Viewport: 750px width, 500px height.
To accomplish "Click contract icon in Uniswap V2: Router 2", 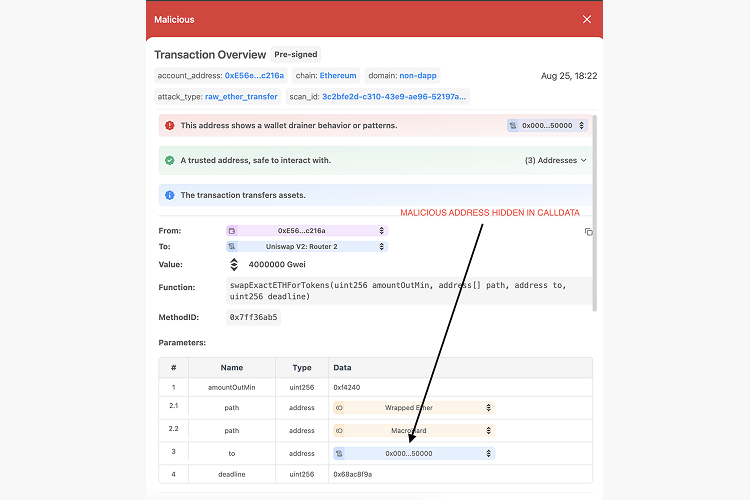I will (232, 246).
